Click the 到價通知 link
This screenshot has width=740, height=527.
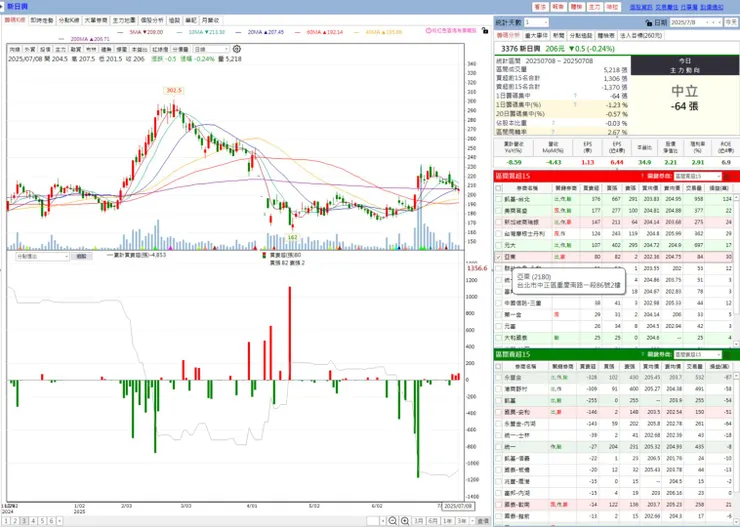pyautogui.click(x=711, y=7)
